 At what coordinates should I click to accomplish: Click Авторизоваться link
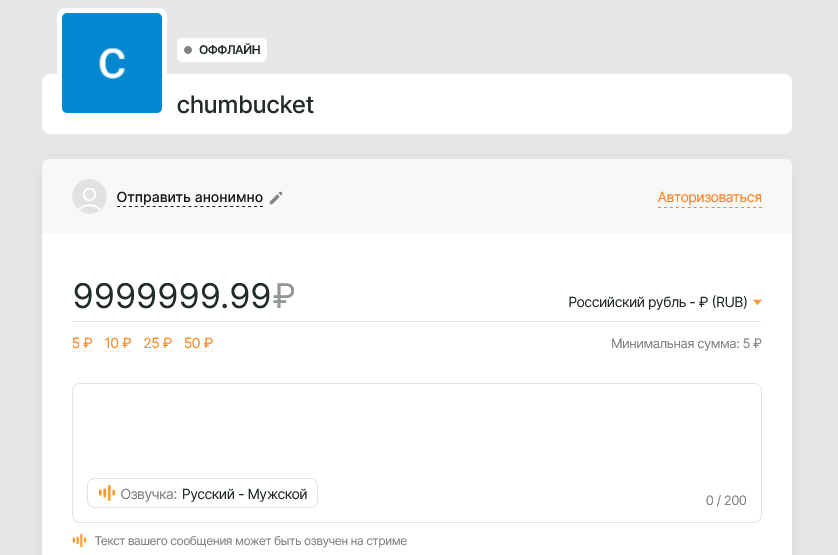[709, 197]
